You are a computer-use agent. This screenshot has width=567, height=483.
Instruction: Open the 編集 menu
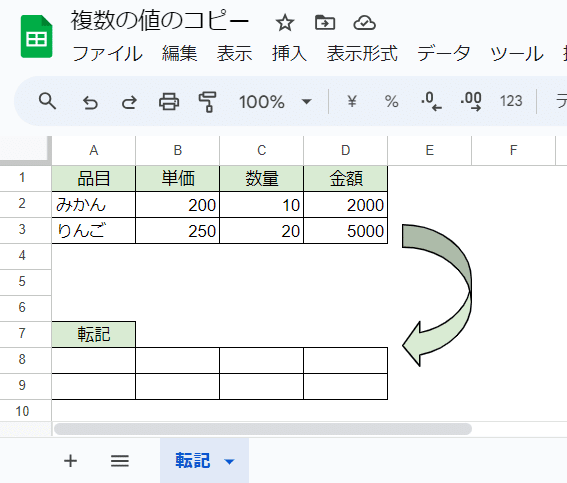(x=179, y=54)
